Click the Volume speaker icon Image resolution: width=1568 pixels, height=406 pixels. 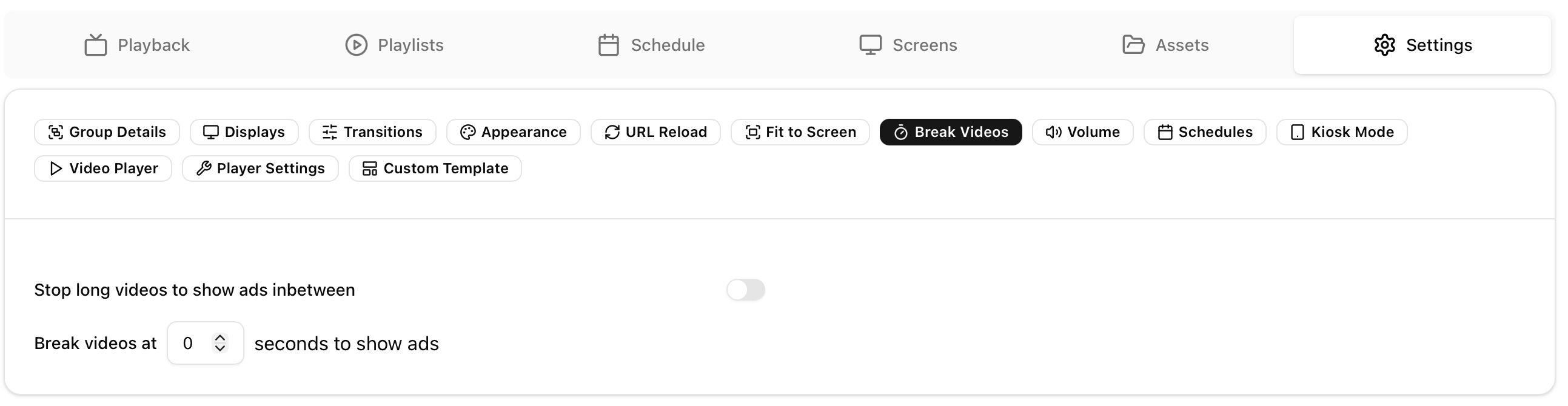(x=1053, y=132)
